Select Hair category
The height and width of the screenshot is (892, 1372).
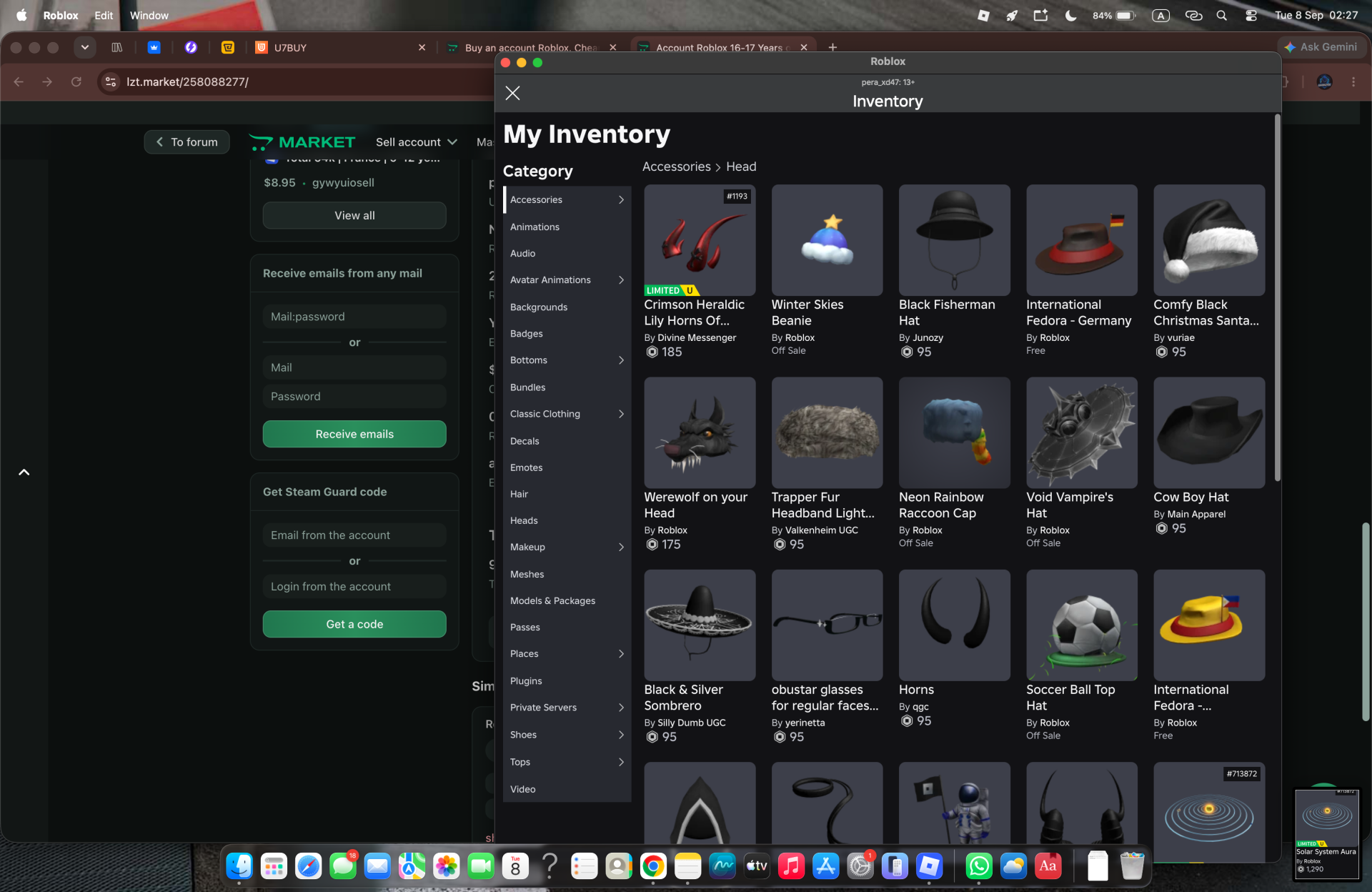click(567, 494)
